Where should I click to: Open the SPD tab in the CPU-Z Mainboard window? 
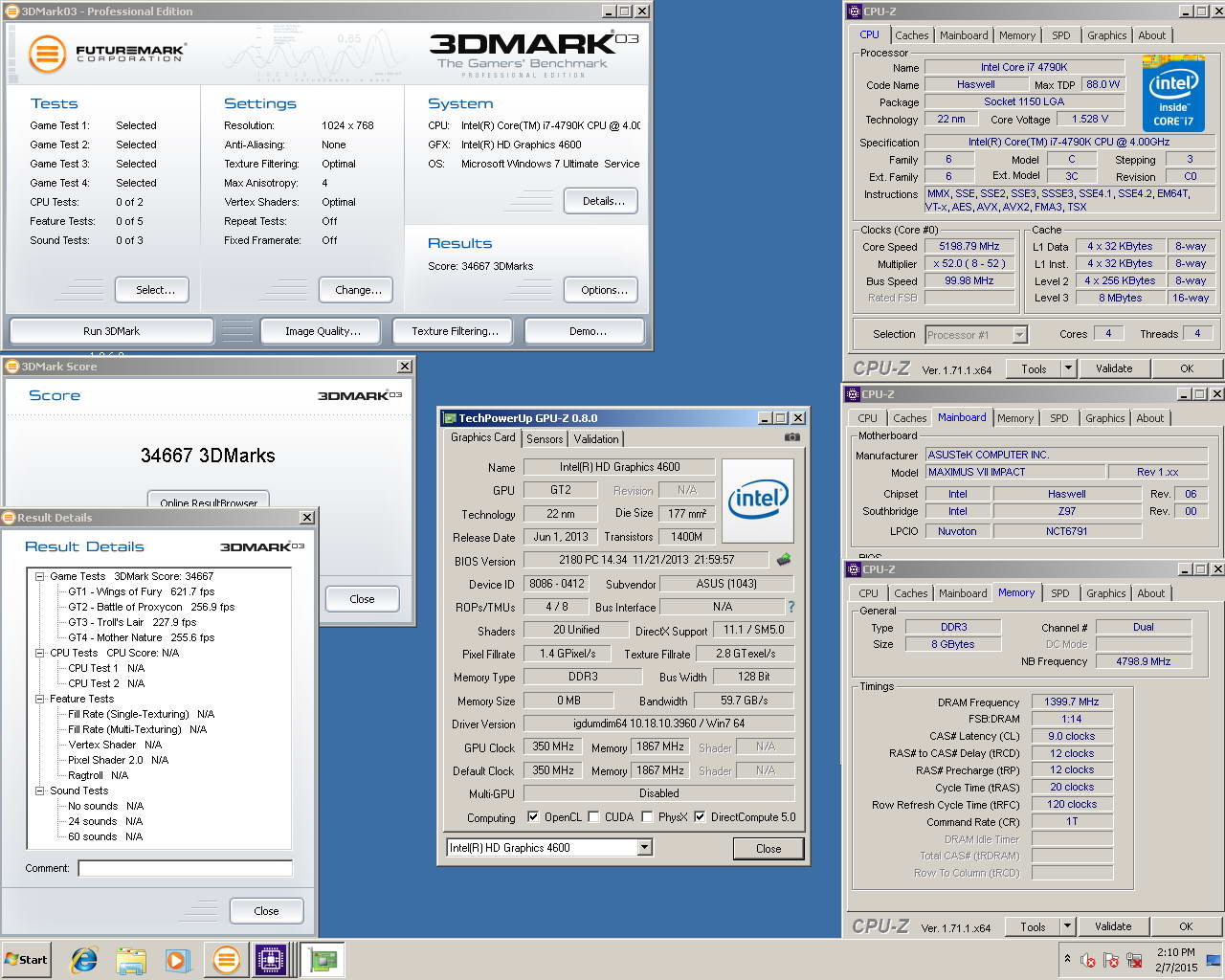1058,418
